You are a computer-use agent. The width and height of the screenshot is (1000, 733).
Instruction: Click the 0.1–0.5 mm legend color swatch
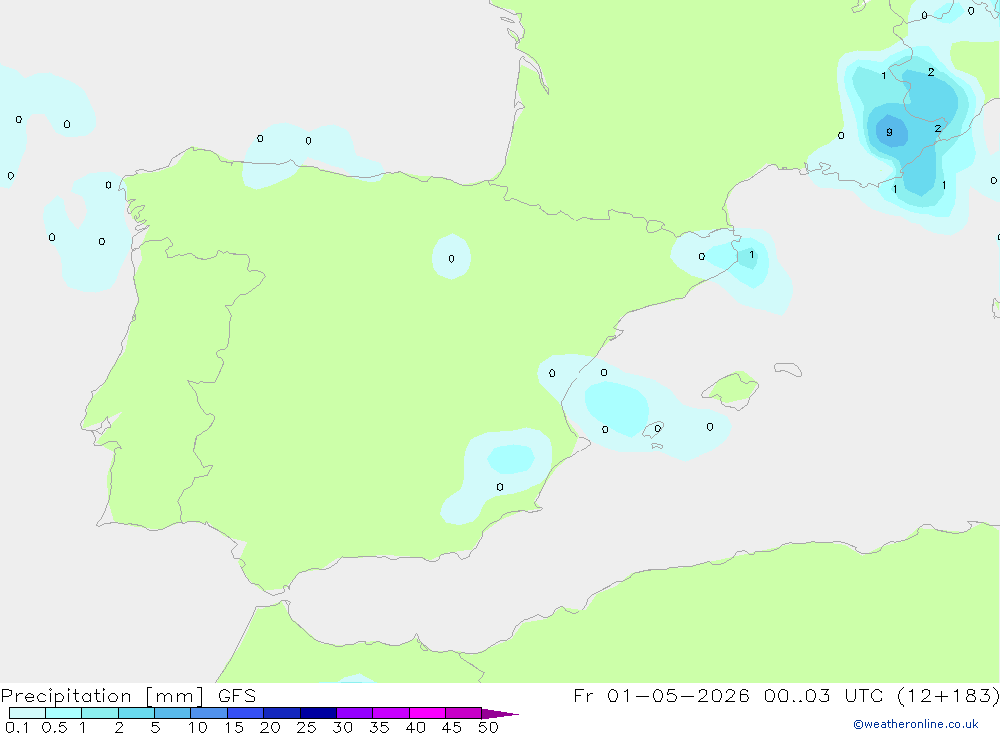point(27,713)
